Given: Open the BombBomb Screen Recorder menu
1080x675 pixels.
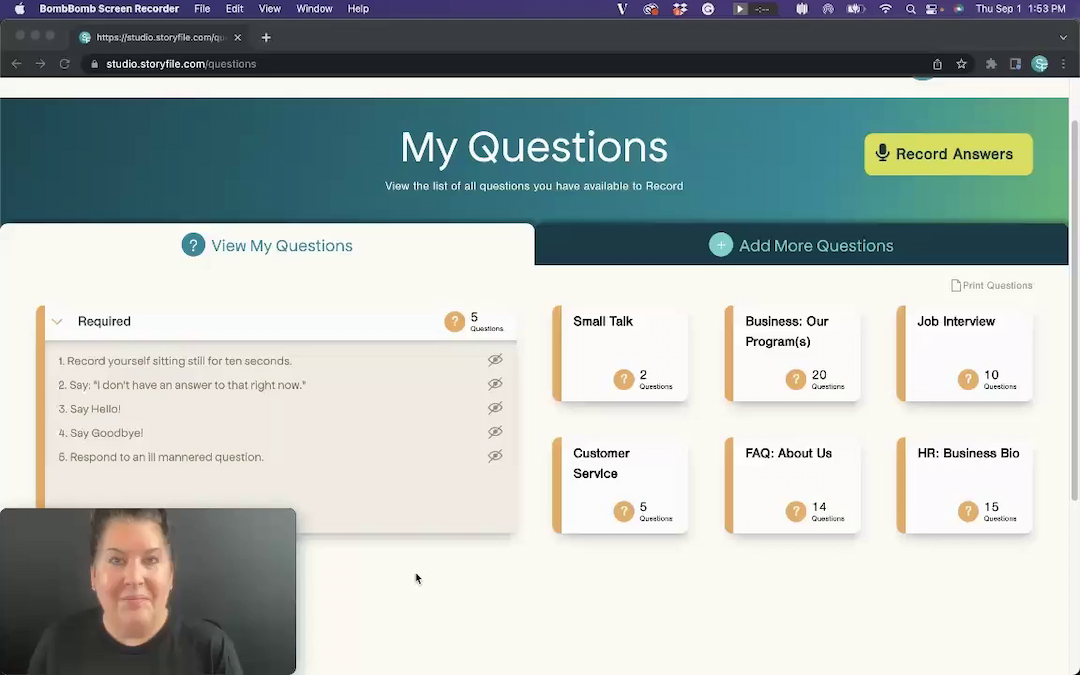Looking at the screenshot, I should [109, 9].
